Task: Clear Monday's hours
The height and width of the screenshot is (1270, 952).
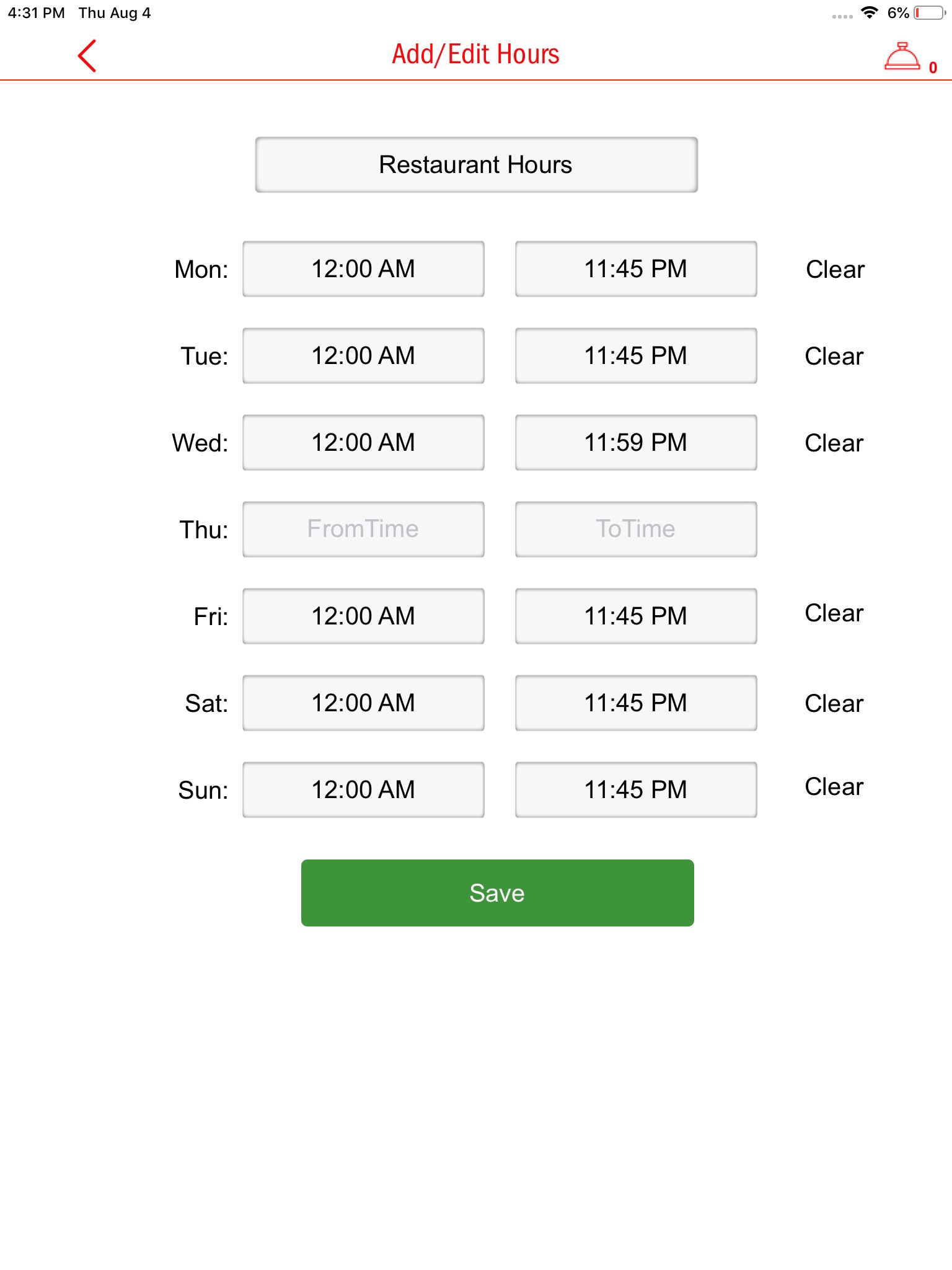Action: 835,270
